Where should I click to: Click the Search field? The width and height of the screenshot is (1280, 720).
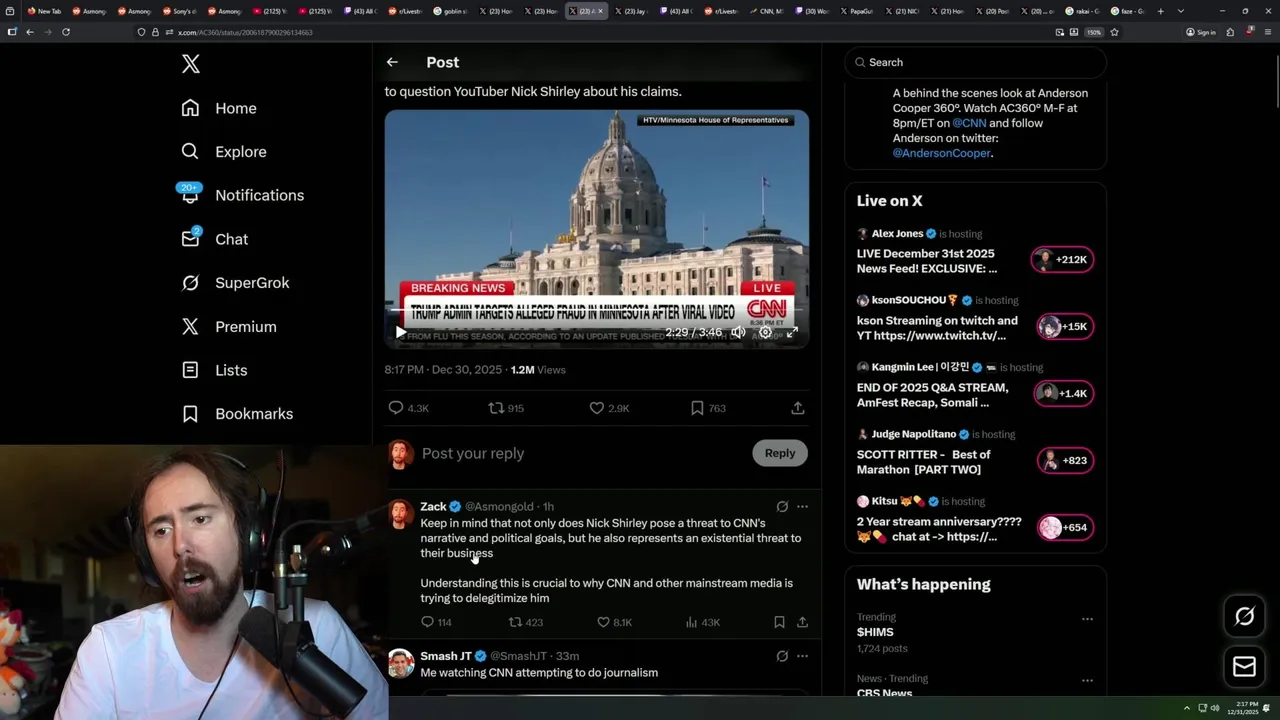[976, 62]
